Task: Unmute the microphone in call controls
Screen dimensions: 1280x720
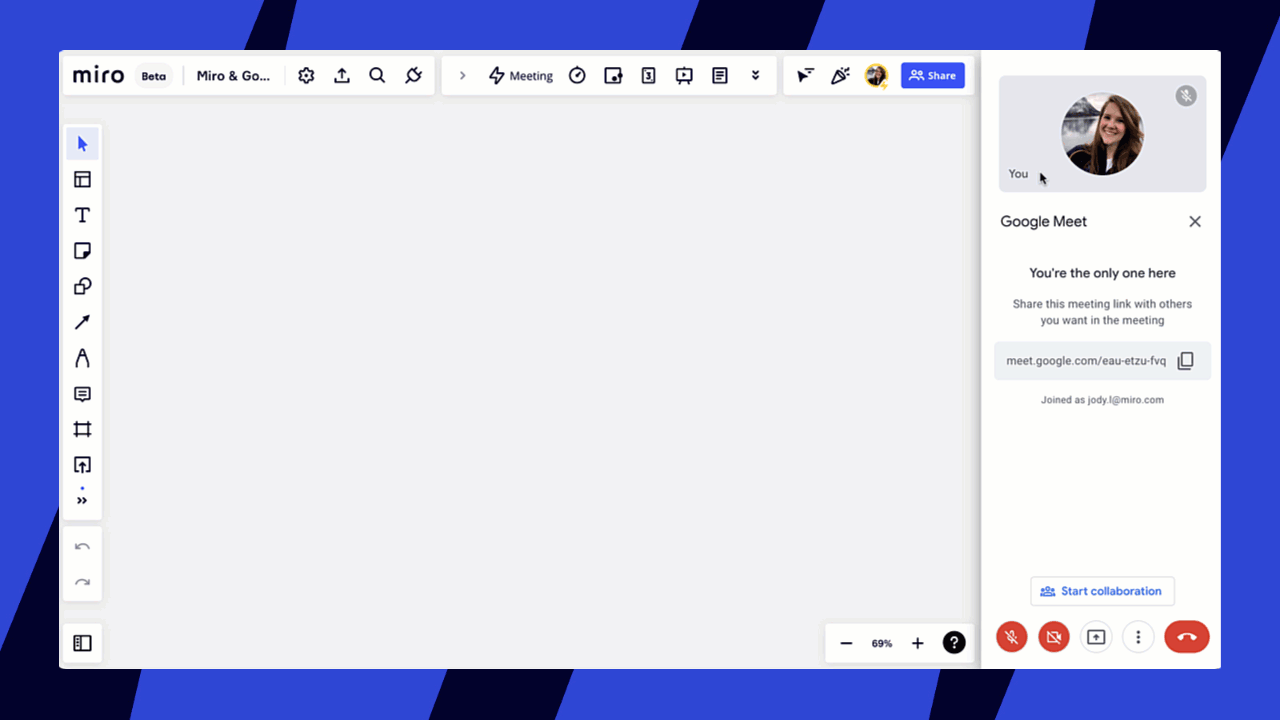Action: [1011, 637]
